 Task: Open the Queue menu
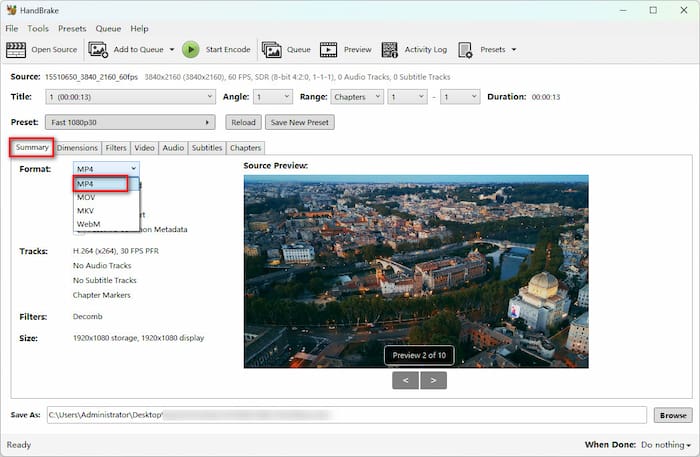click(108, 29)
